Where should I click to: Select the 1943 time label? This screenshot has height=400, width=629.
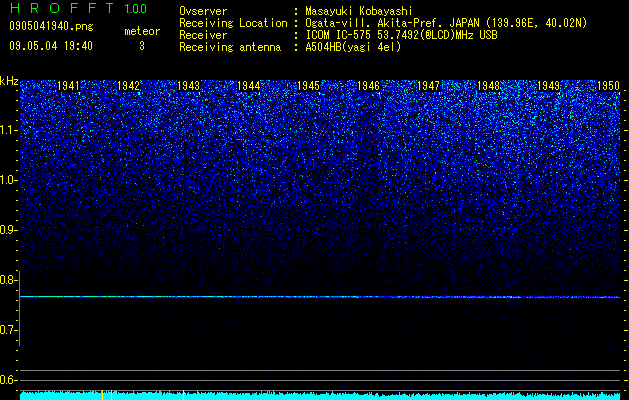coord(189,86)
